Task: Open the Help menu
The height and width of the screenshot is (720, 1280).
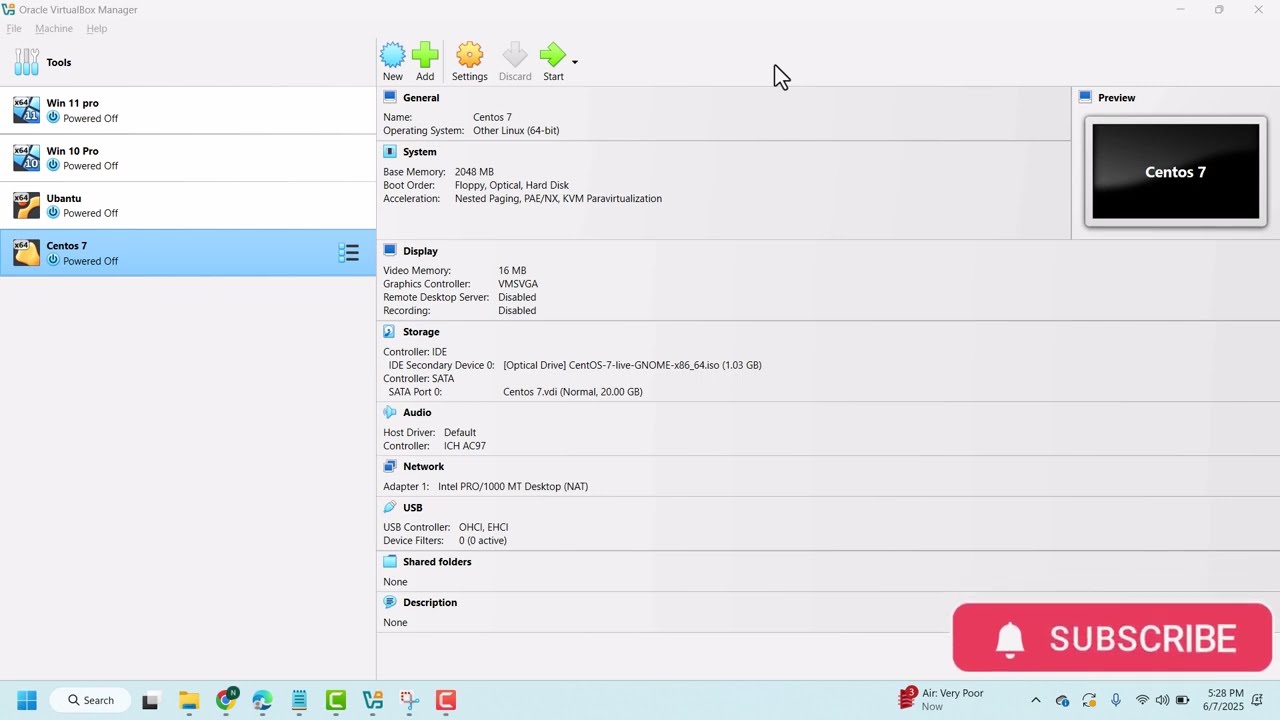Action: tap(97, 29)
